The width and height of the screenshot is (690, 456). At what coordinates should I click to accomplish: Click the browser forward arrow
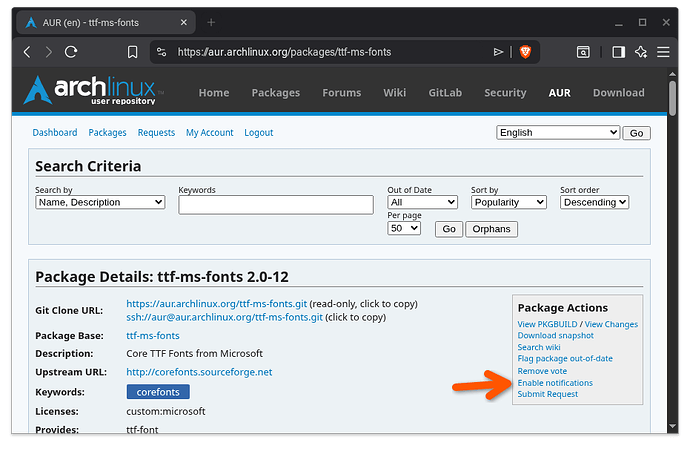click(48, 52)
